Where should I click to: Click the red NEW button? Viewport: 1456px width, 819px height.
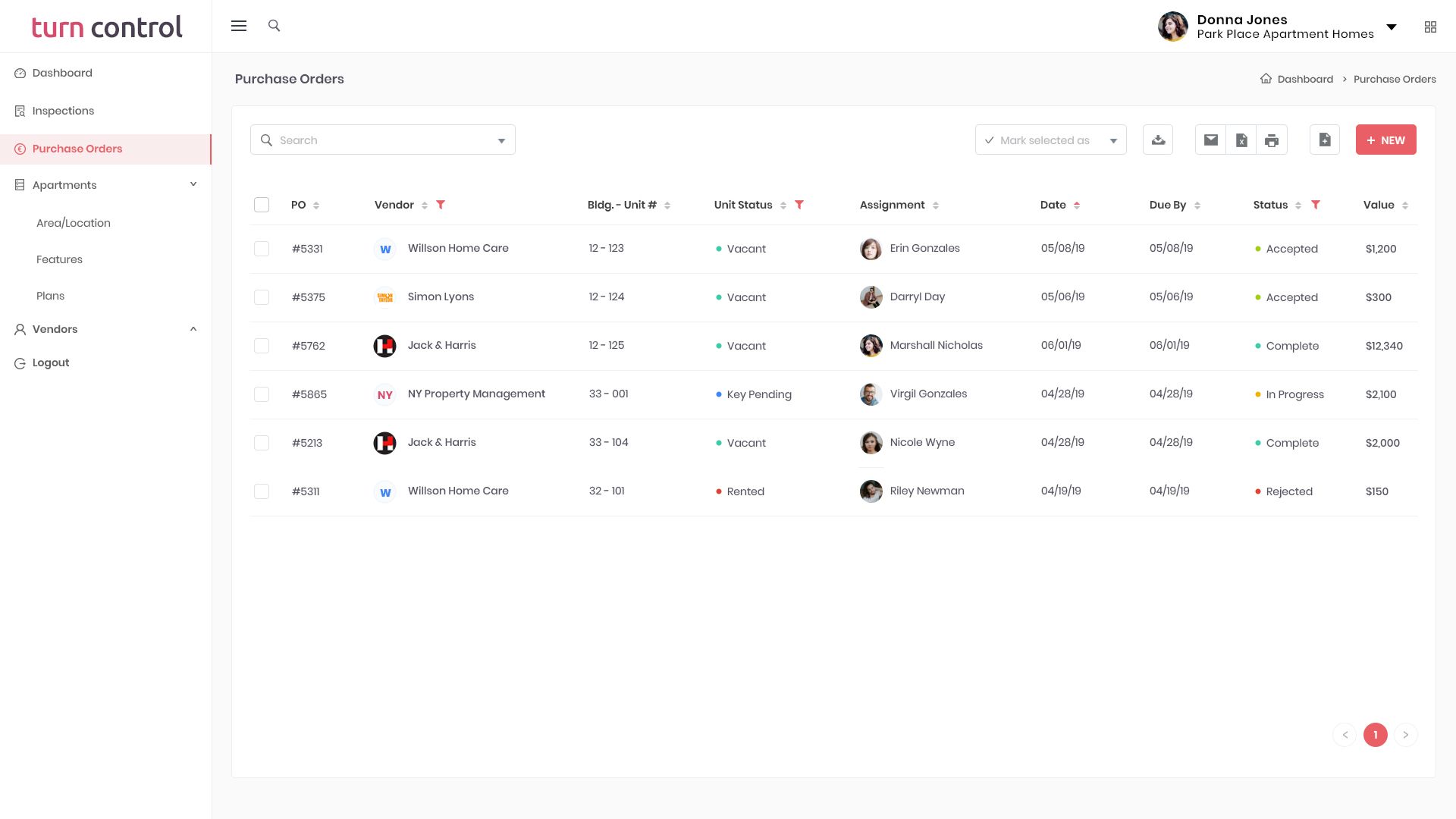pos(1385,140)
